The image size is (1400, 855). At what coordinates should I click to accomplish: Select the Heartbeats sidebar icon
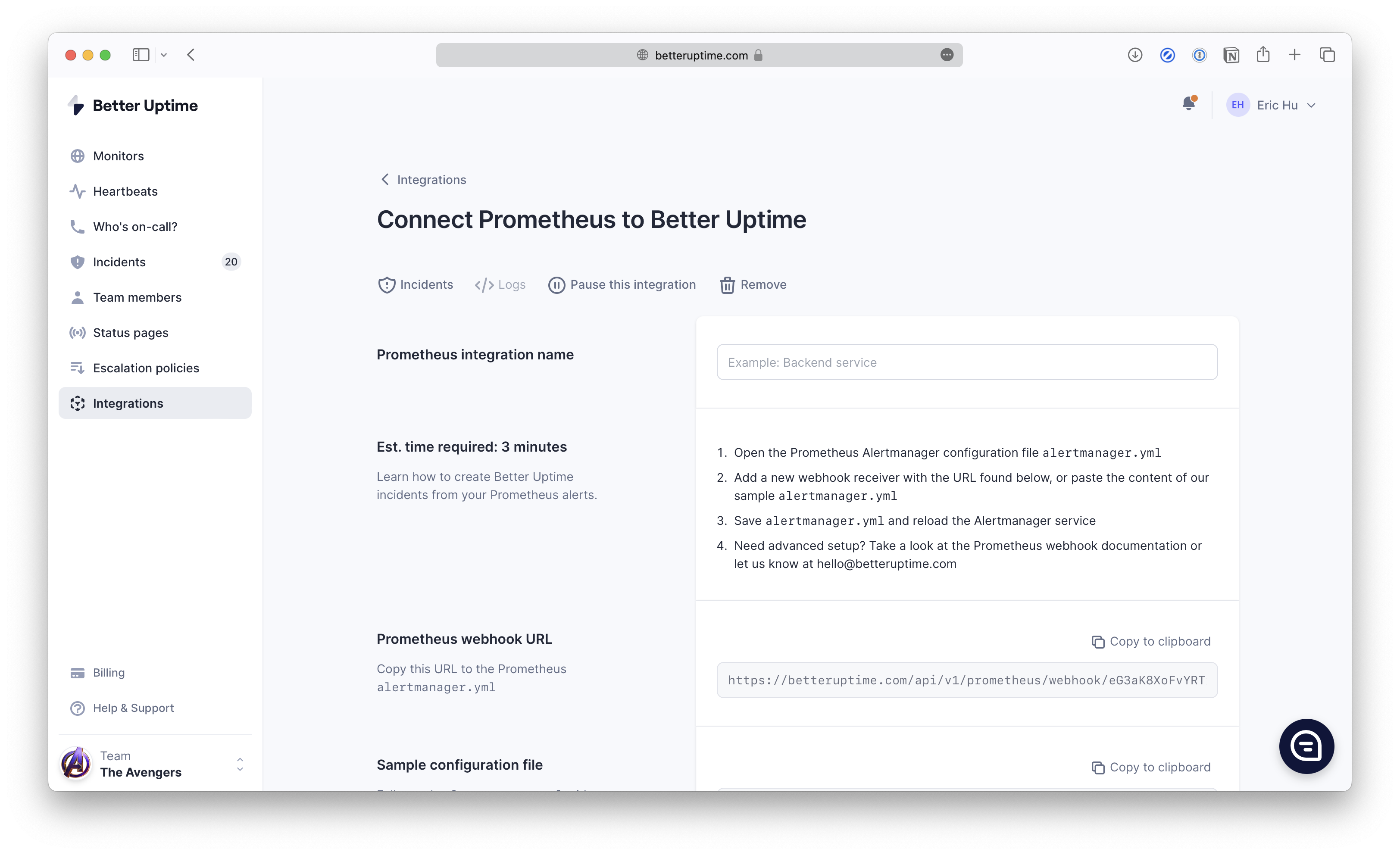(x=77, y=191)
